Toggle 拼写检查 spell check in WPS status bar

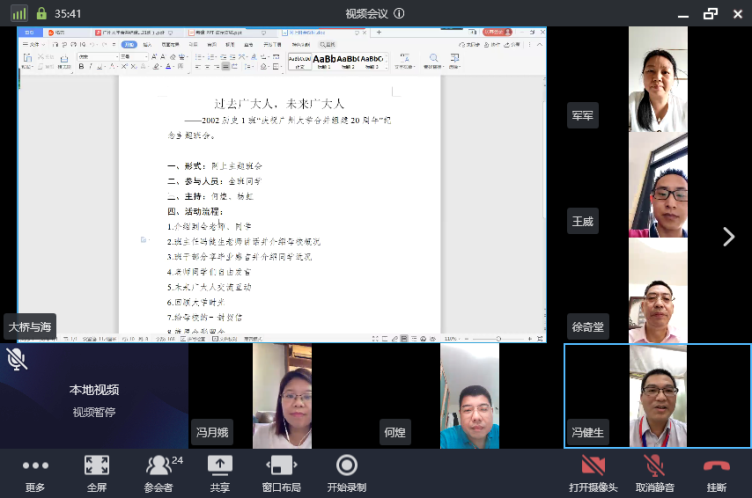pyautogui.click(x=192, y=339)
